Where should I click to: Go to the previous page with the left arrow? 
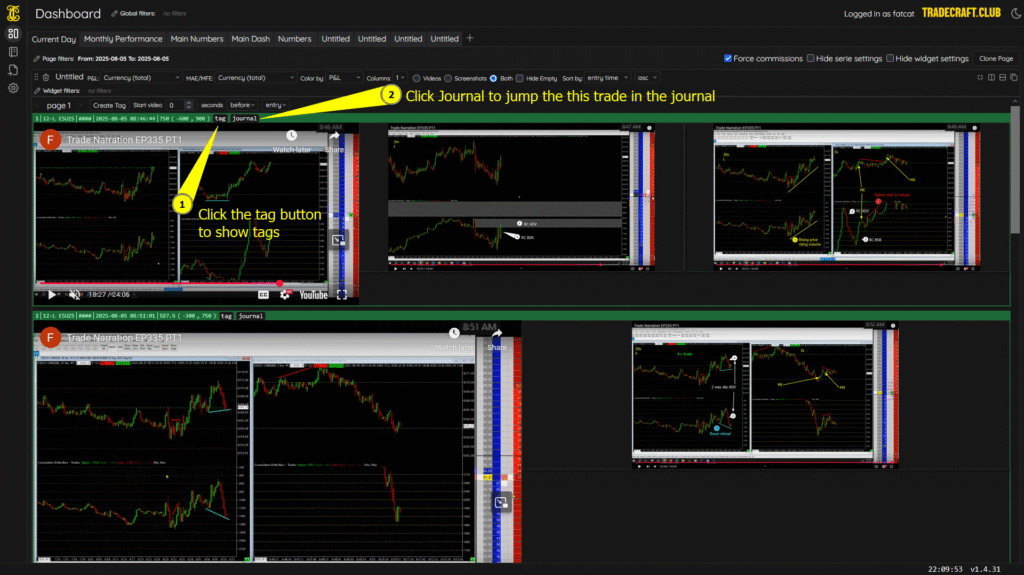pos(37,105)
